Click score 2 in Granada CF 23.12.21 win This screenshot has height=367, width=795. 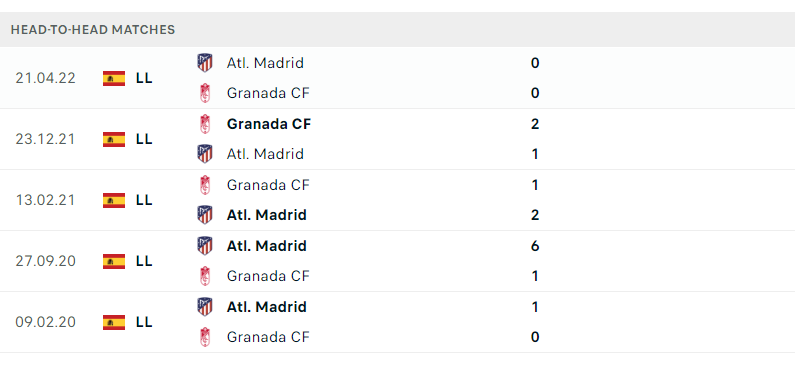[535, 124]
